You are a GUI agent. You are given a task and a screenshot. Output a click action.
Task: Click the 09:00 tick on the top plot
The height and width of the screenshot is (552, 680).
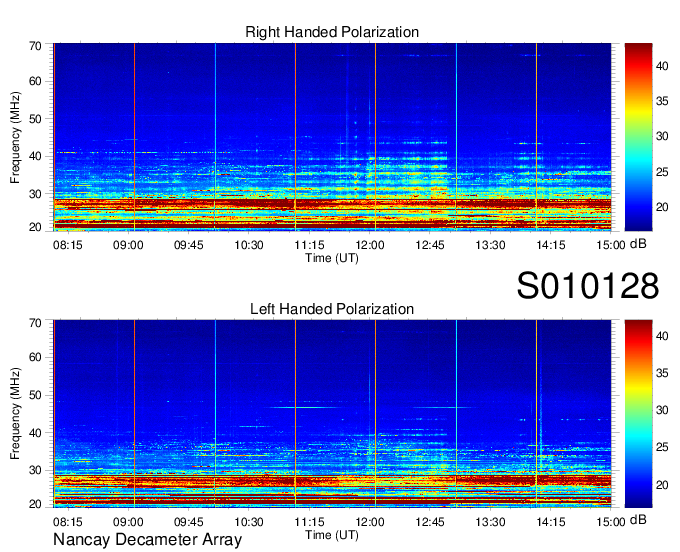coord(128,245)
